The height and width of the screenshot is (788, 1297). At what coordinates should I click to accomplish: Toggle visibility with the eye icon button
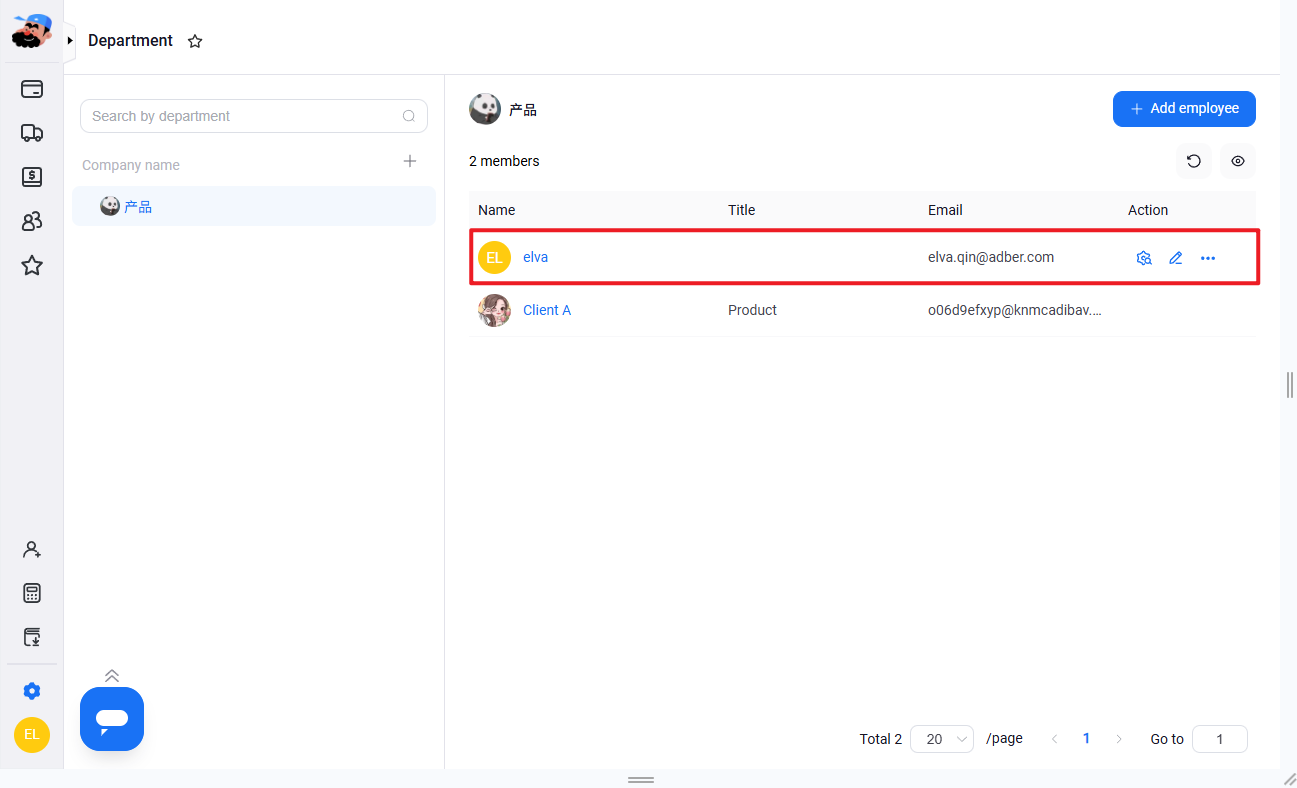[1238, 161]
